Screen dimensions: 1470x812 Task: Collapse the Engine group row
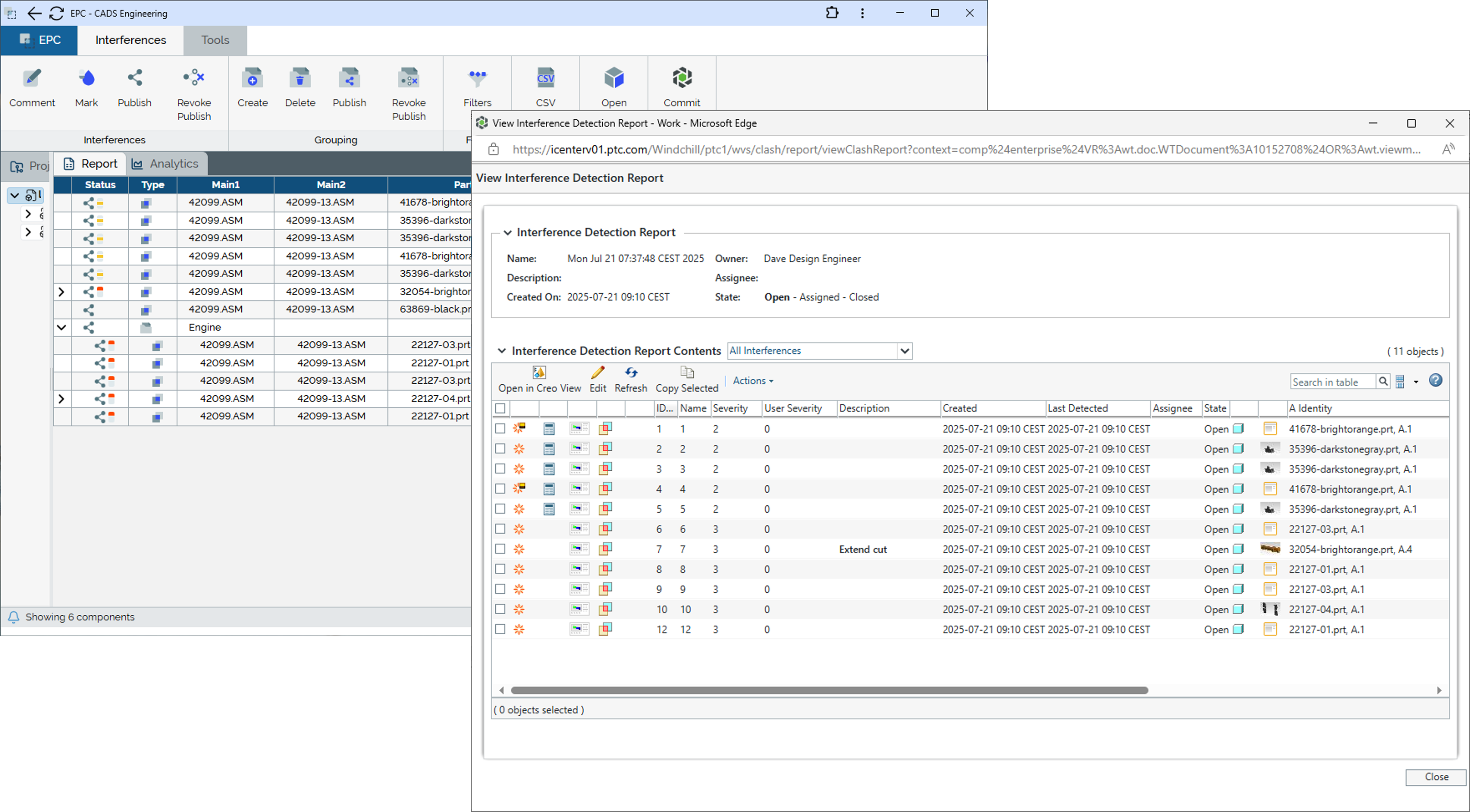62,327
